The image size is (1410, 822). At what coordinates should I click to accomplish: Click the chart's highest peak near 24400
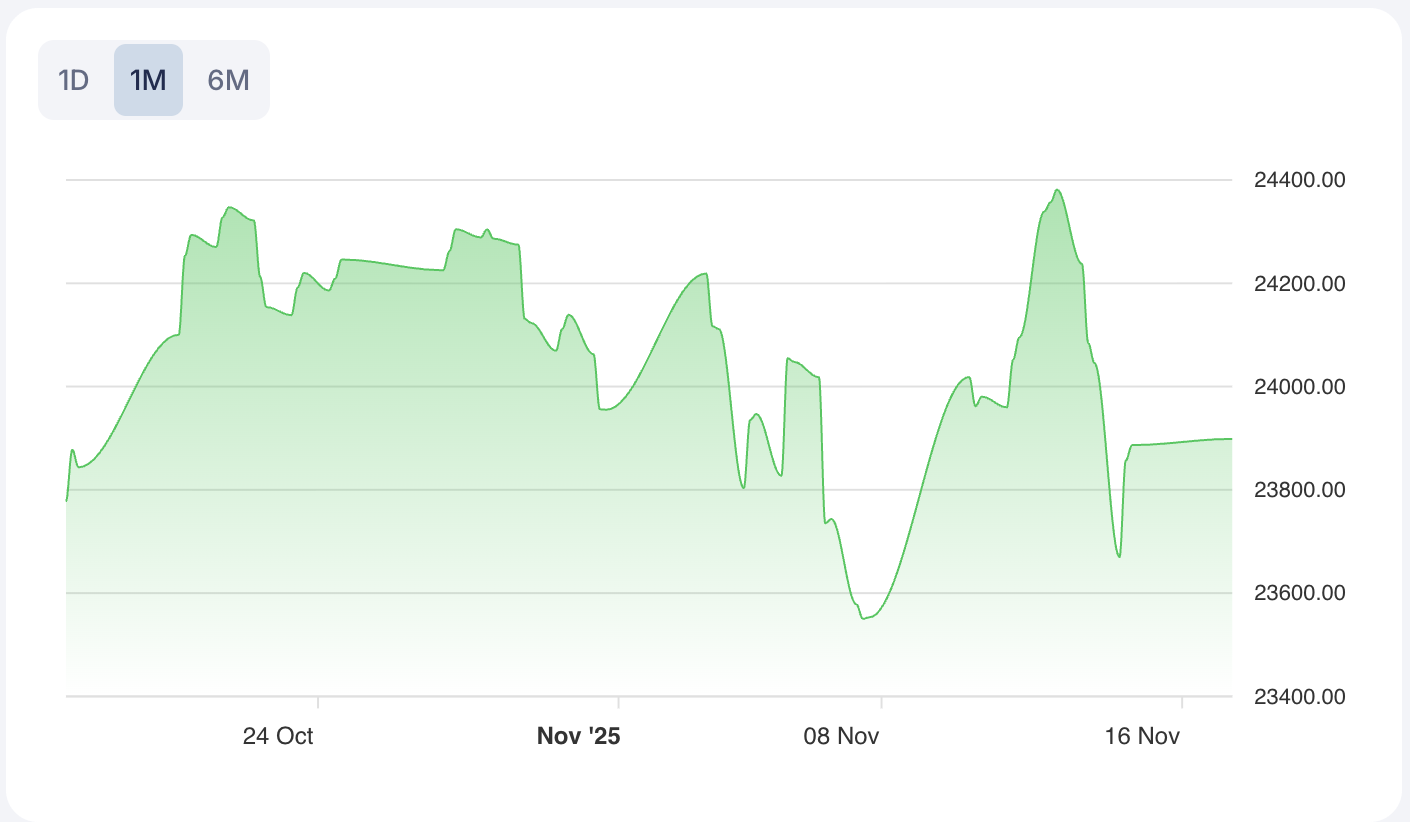click(x=1057, y=190)
